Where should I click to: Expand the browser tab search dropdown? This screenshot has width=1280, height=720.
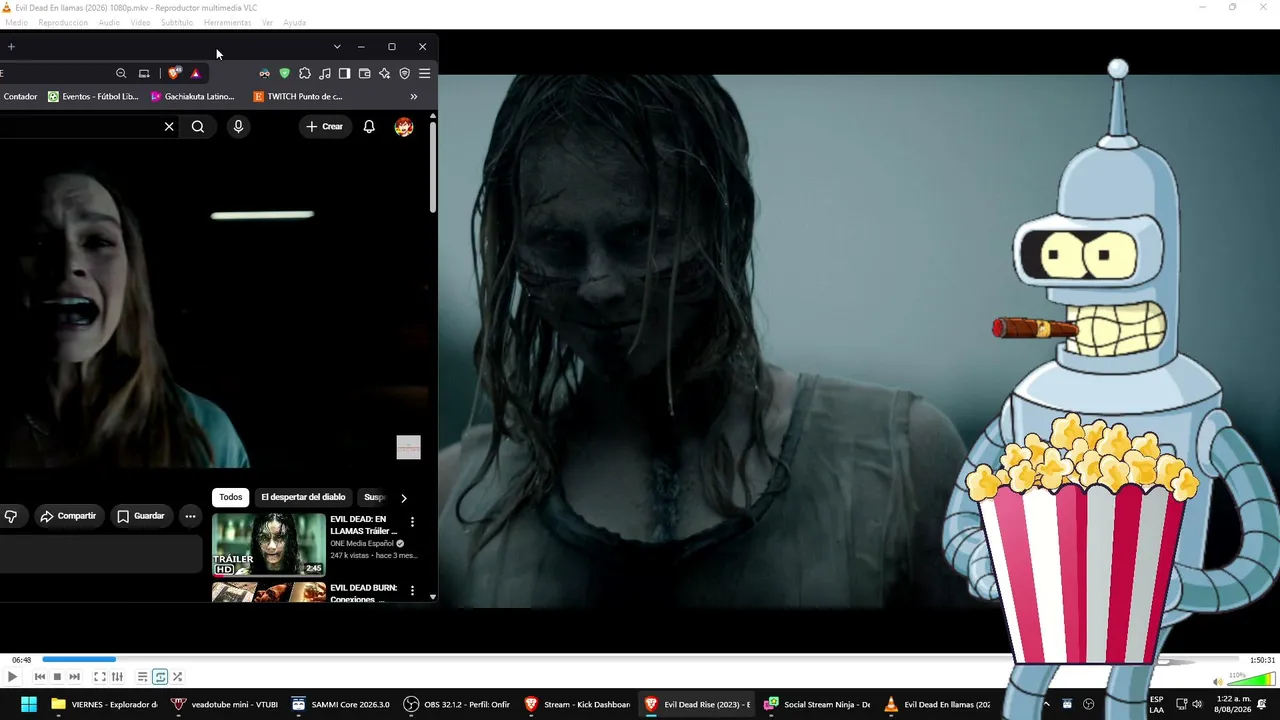click(x=337, y=46)
